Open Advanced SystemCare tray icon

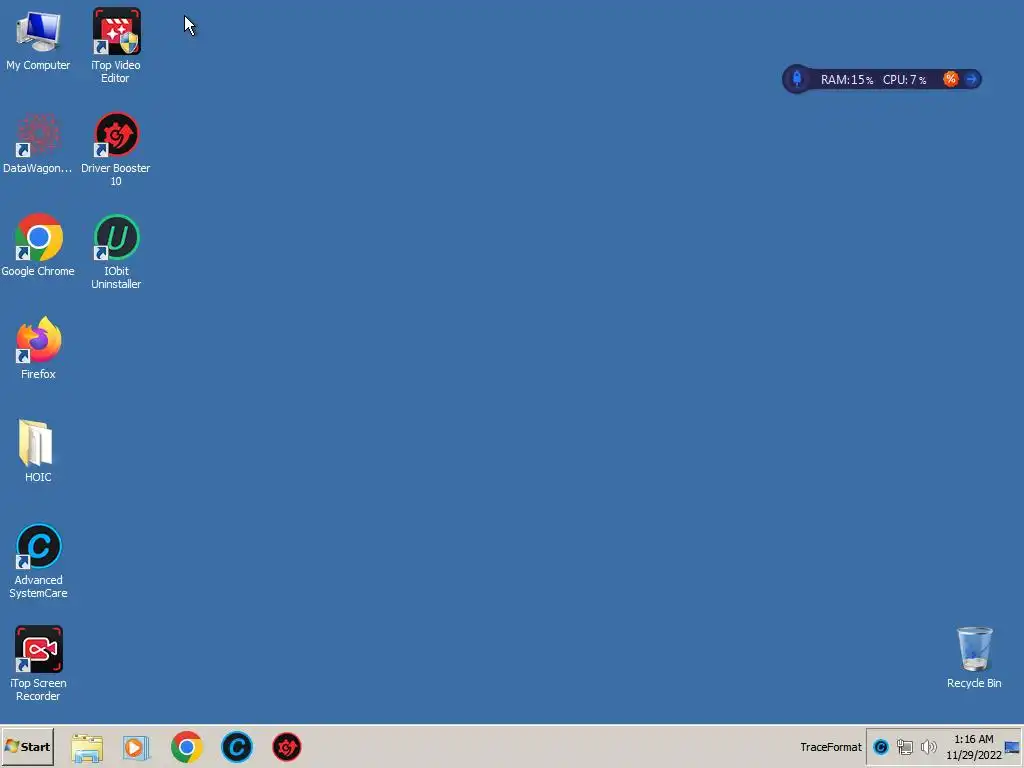[x=880, y=747]
